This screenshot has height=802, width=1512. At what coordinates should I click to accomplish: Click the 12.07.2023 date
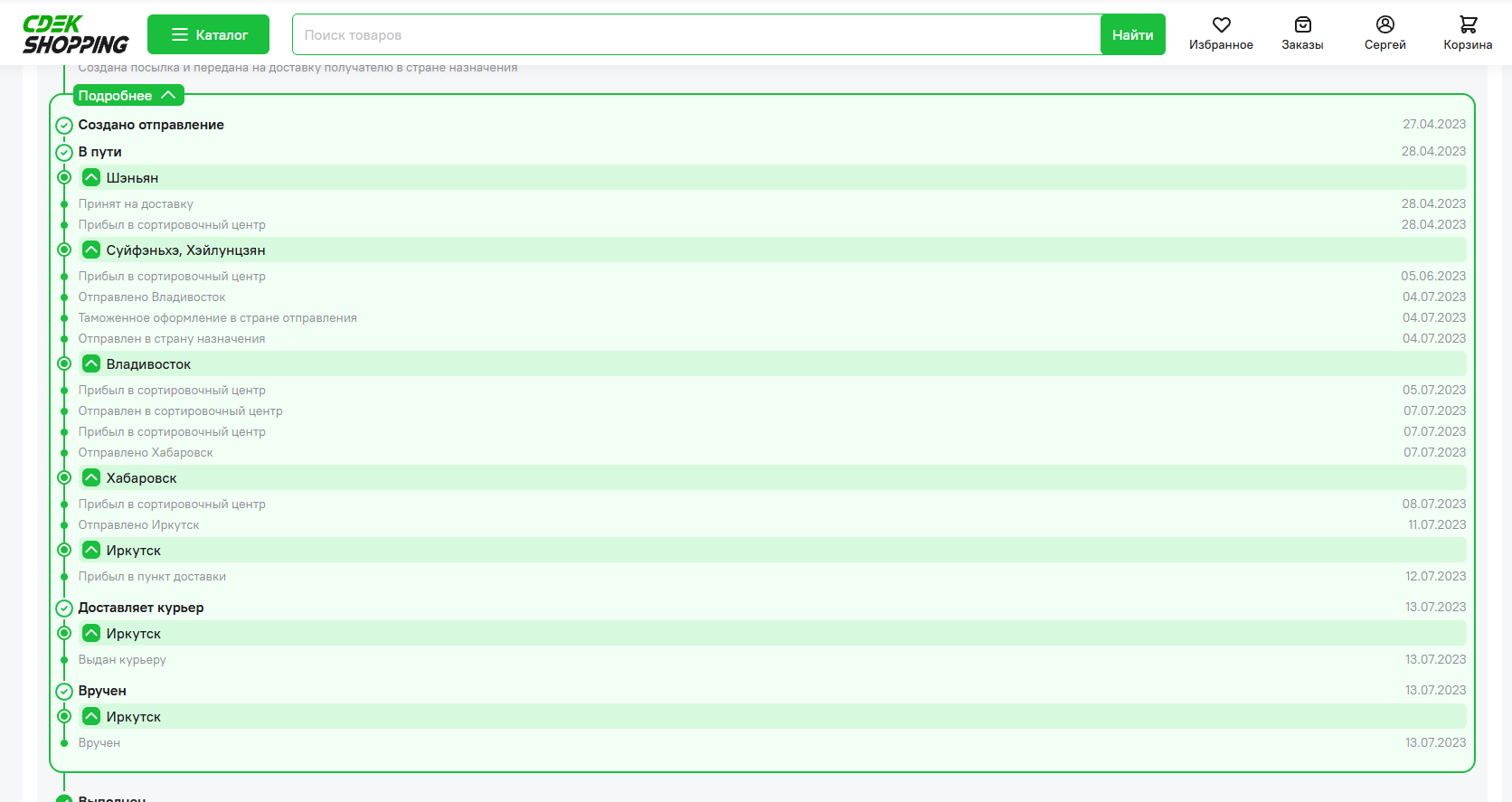(1435, 576)
